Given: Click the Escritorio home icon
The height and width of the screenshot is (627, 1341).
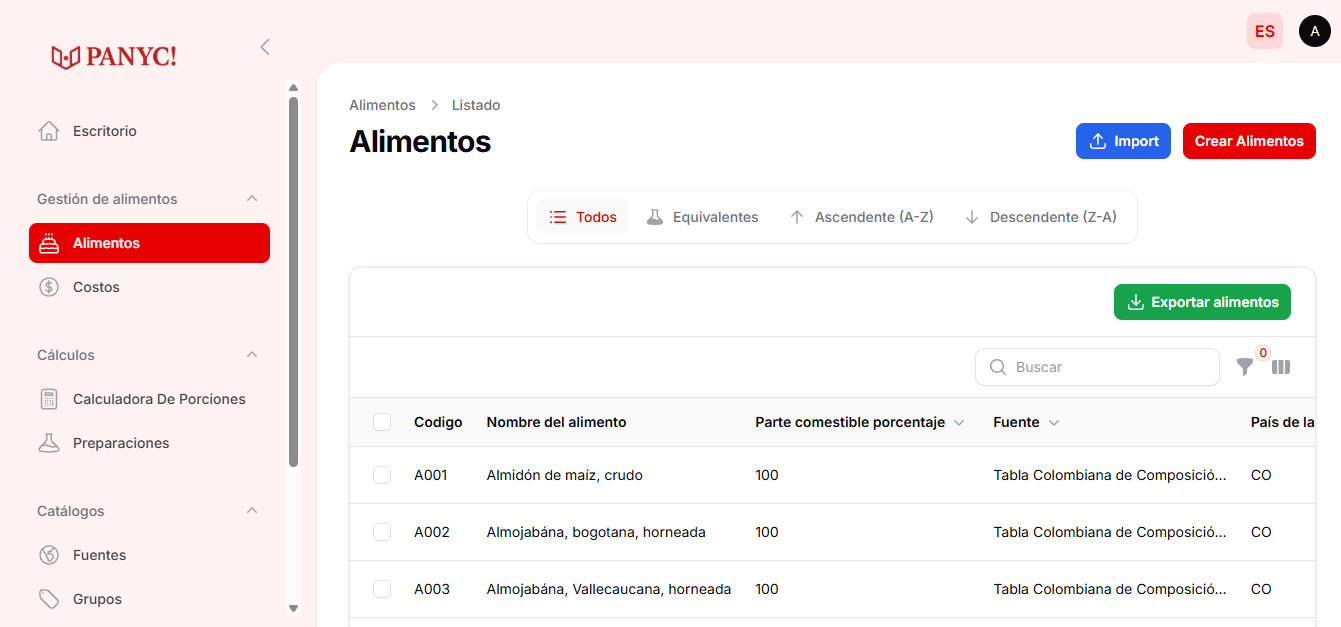Looking at the screenshot, I should 48,131.
